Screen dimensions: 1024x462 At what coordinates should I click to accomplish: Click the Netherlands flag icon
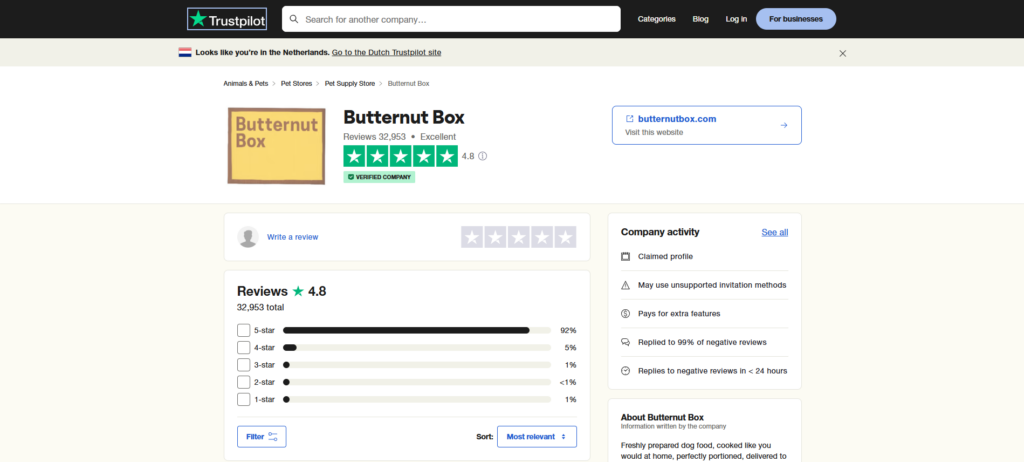point(185,52)
